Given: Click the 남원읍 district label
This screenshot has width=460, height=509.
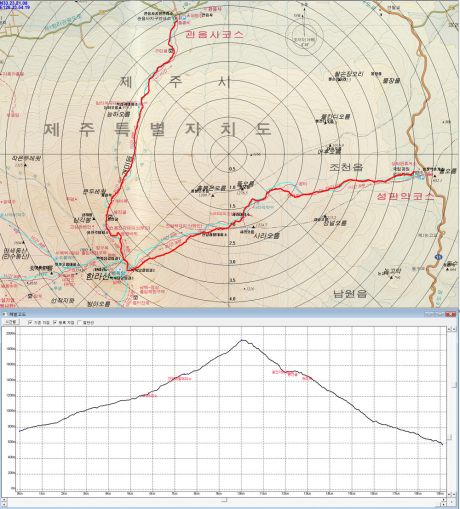Looking at the screenshot, I should pyautogui.click(x=350, y=294).
